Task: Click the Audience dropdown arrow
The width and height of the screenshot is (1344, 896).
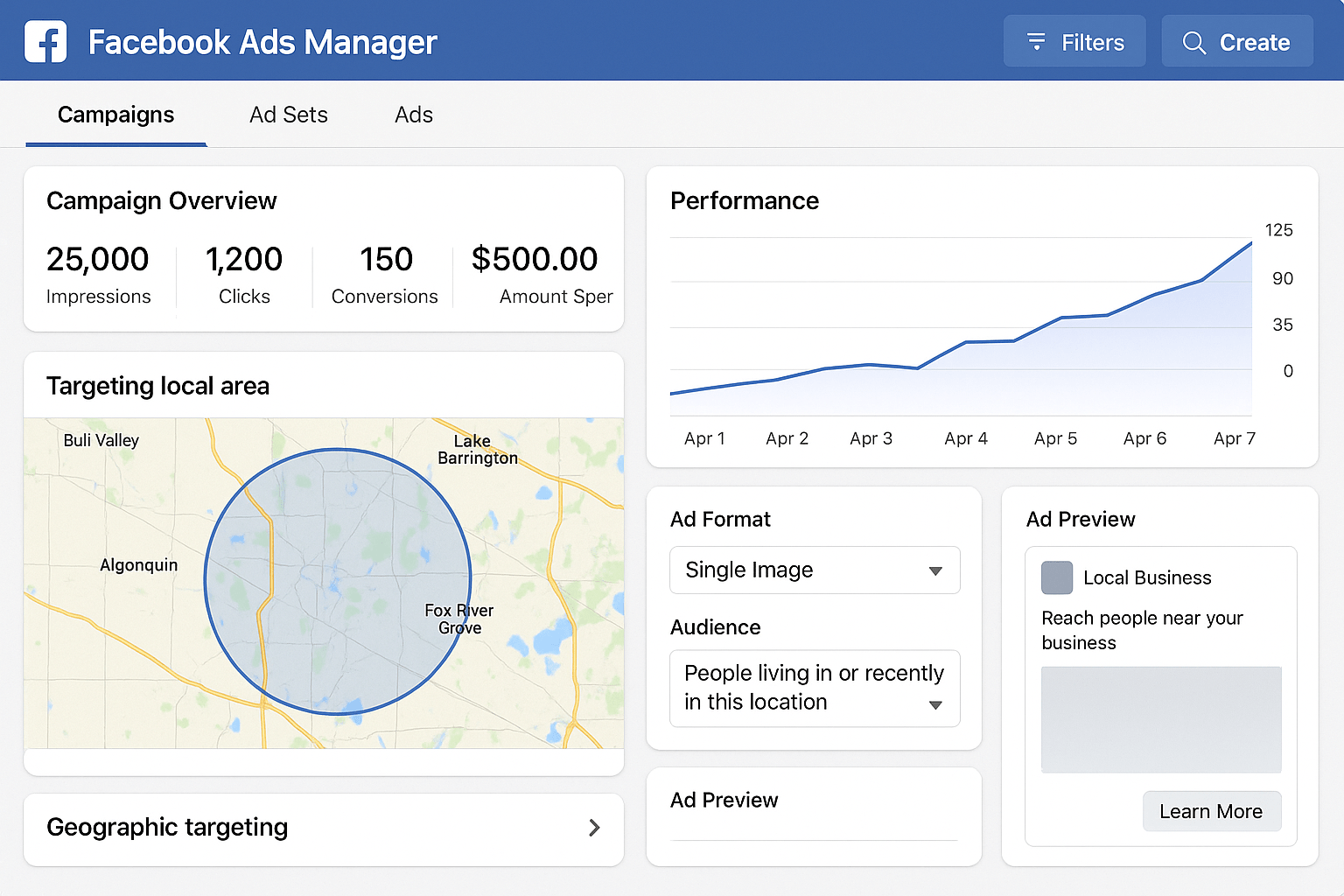Action: [935, 704]
